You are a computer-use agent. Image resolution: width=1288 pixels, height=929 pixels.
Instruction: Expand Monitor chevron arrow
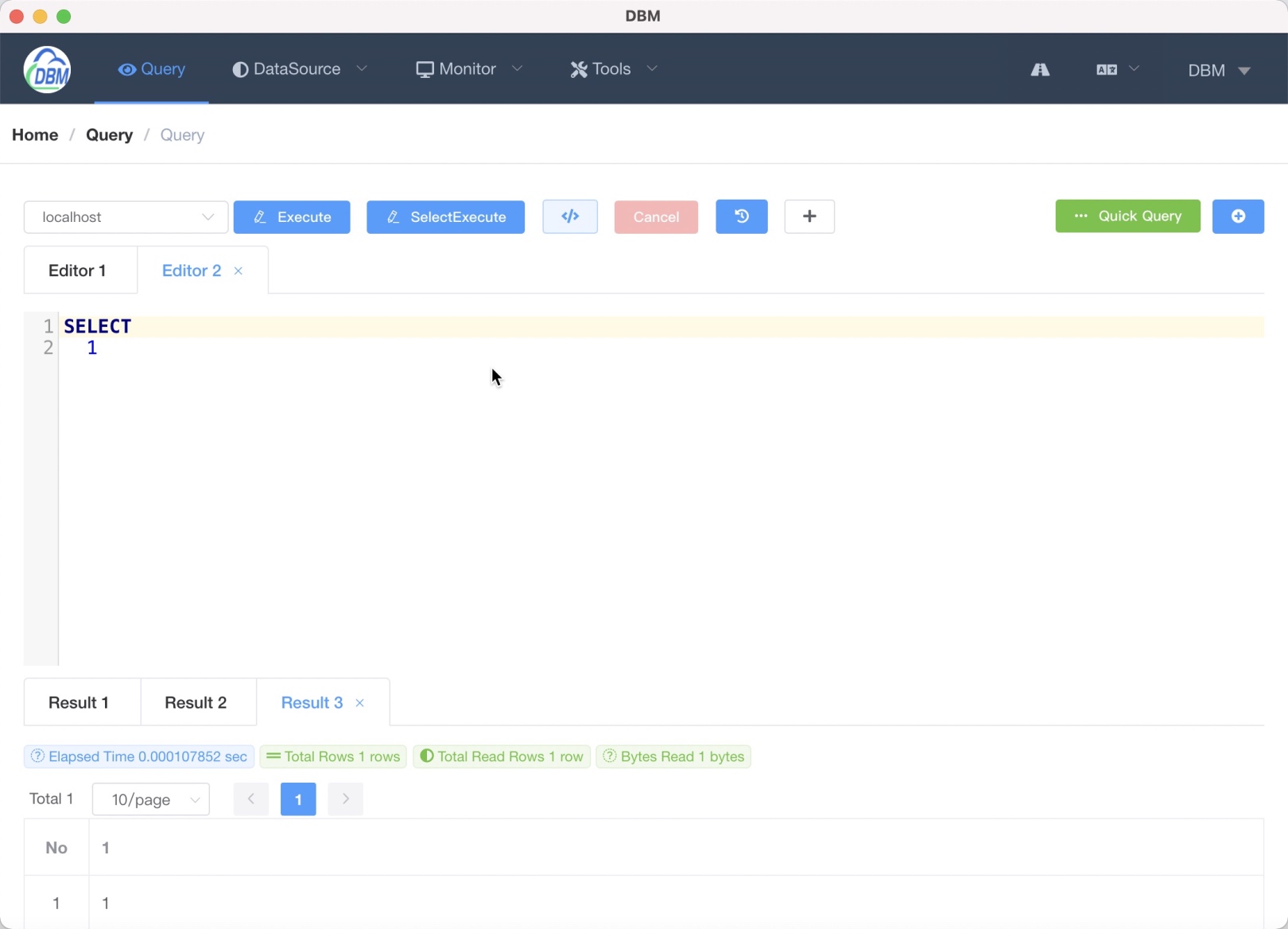517,68
